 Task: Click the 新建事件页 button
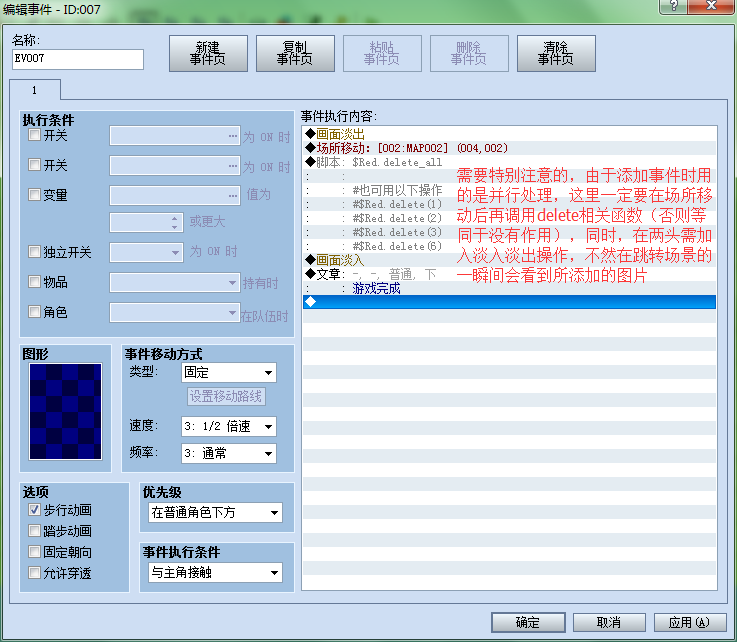tap(208, 54)
